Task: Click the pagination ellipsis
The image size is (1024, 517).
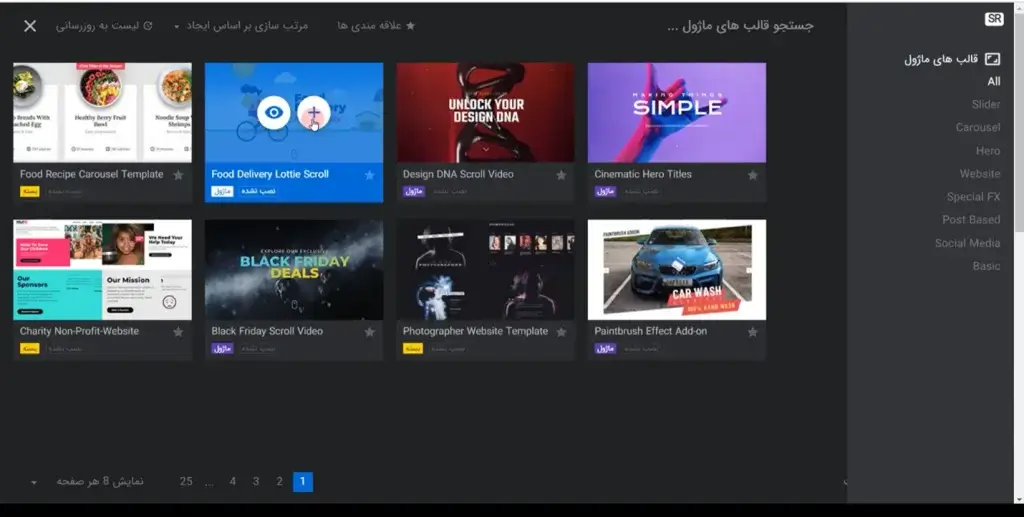Action: pos(209,484)
